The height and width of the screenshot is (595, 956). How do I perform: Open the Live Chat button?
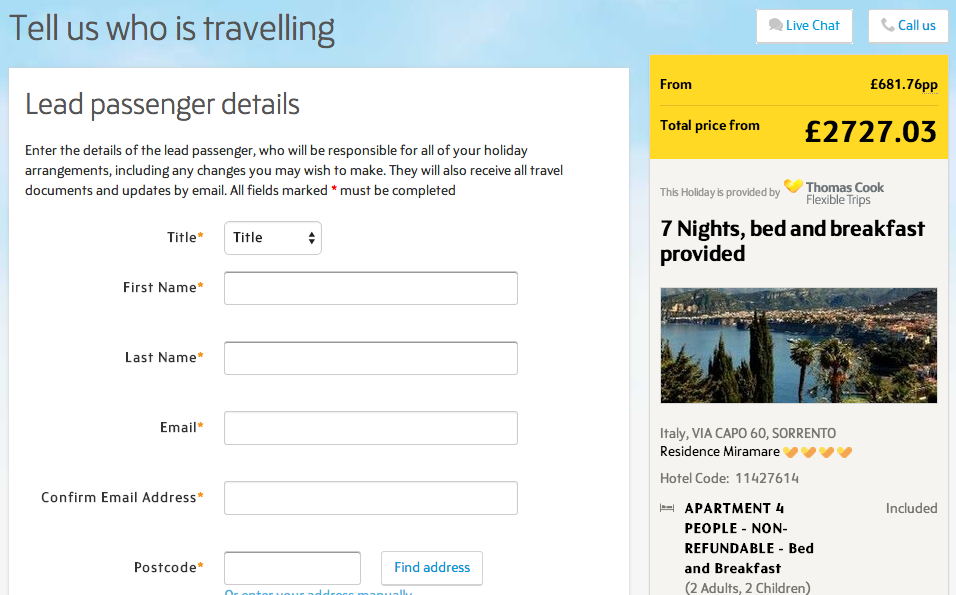click(804, 26)
